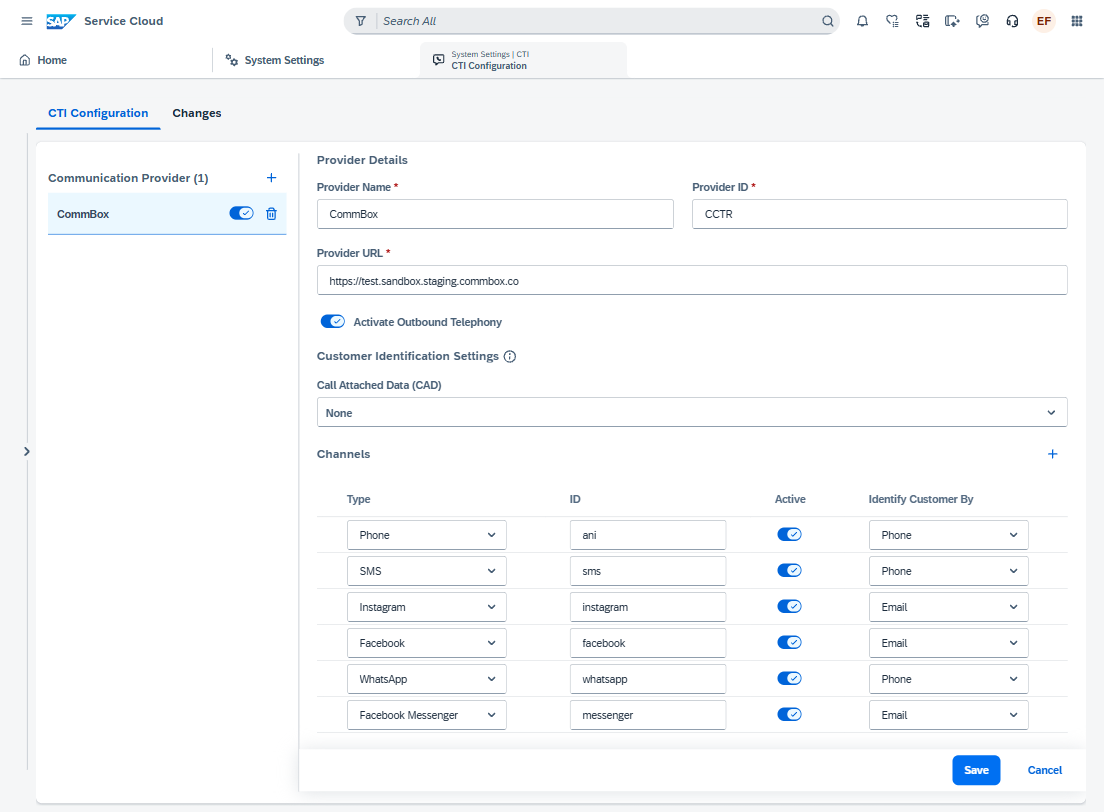Toggle Active switch for whatsapp channel
Image resolution: width=1104 pixels, height=812 pixels.
click(x=789, y=678)
